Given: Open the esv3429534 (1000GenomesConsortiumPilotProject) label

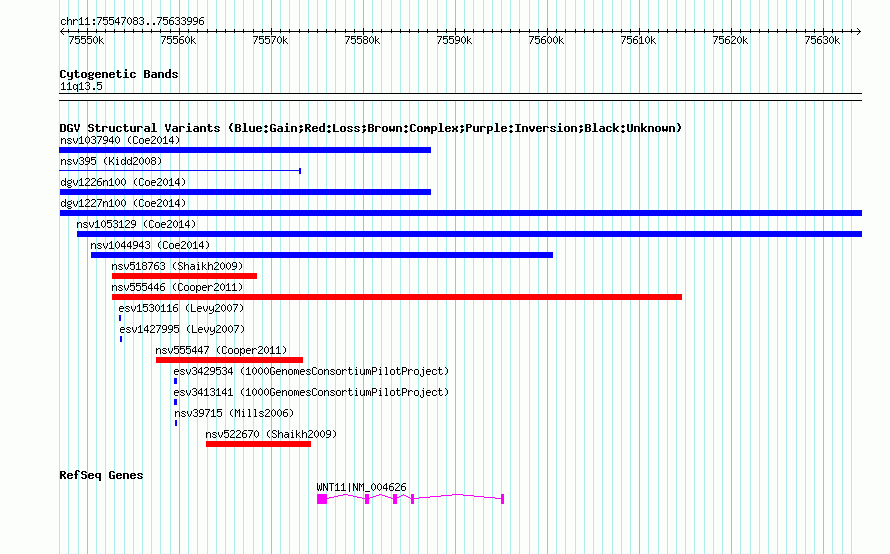Looking at the screenshot, I should (x=311, y=371).
